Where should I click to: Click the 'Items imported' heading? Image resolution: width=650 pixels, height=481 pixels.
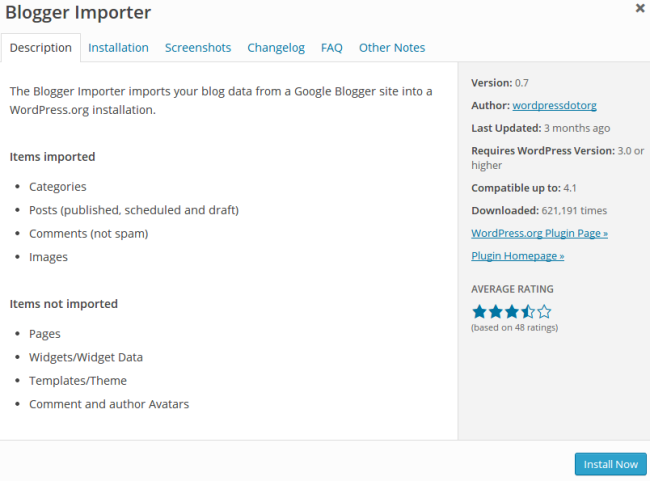click(x=52, y=157)
